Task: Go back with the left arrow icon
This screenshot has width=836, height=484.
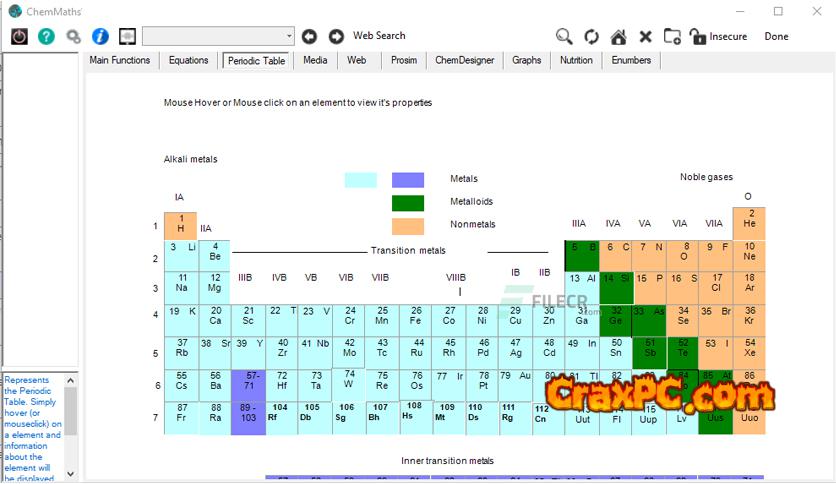Action: tap(309, 36)
